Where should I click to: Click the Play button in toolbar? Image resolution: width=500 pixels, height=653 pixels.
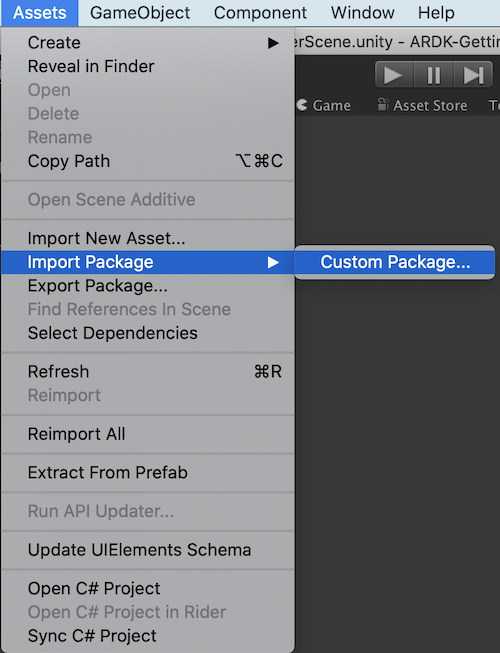click(394, 75)
